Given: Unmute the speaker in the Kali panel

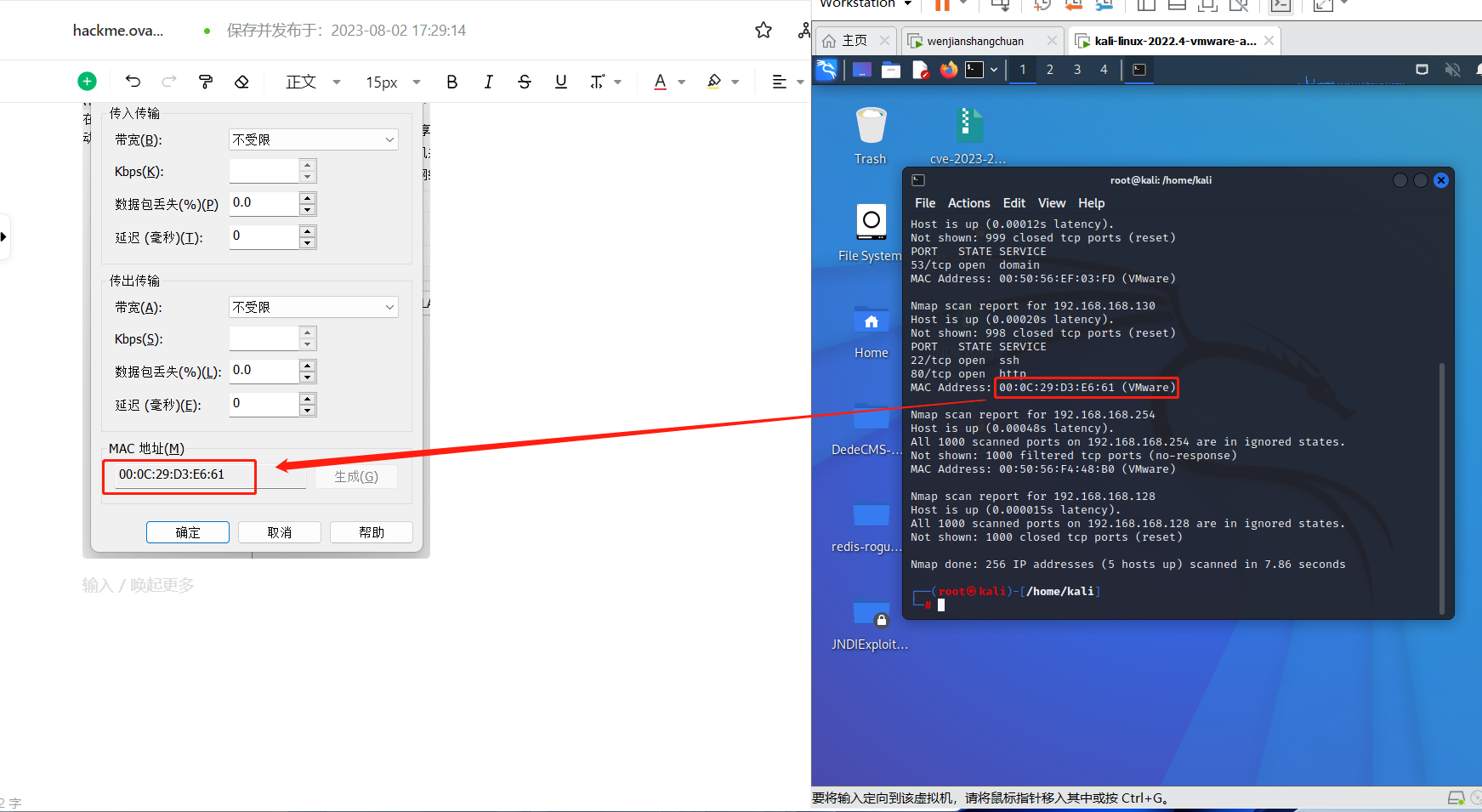Looking at the screenshot, I should (1453, 70).
